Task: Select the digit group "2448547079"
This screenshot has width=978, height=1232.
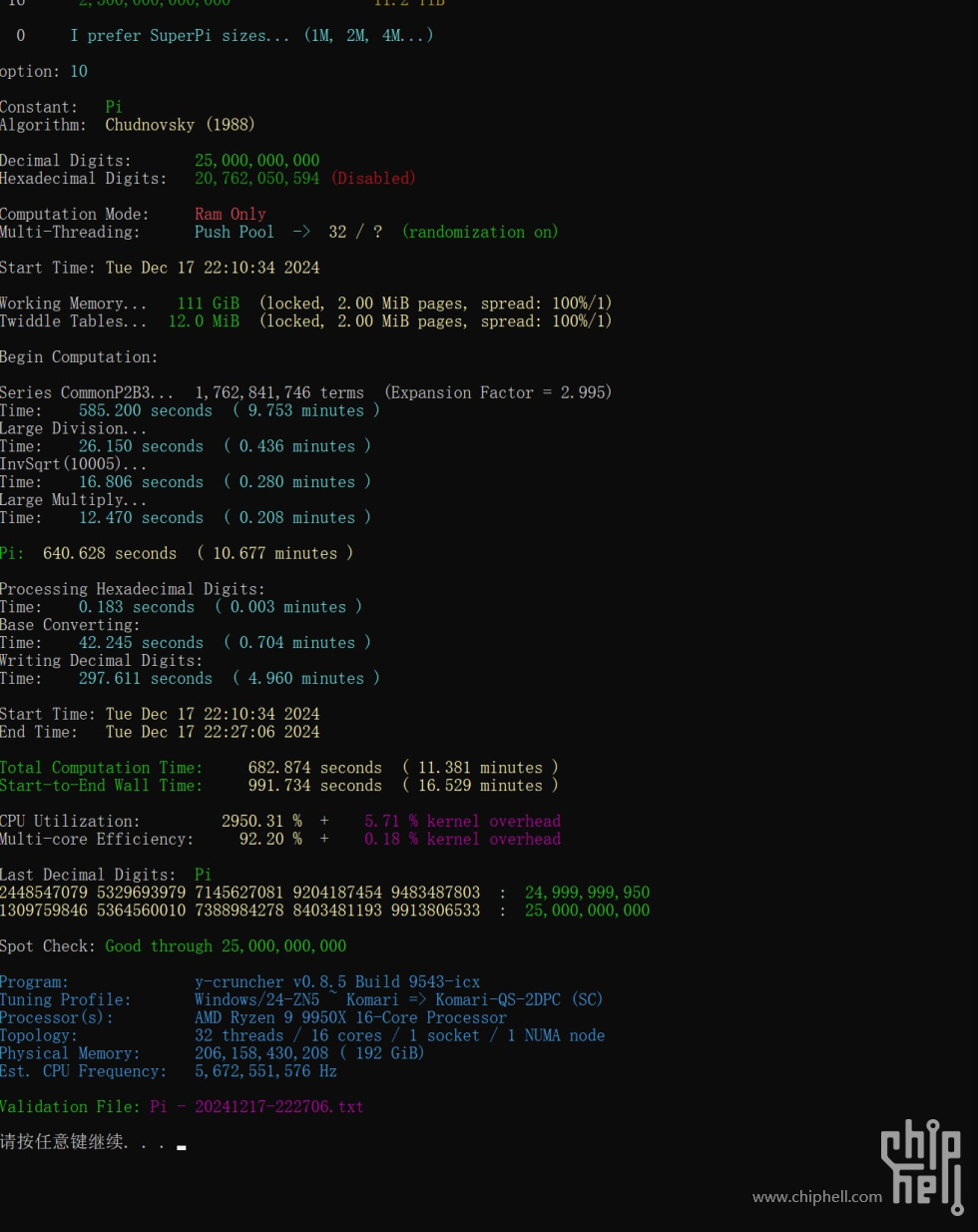Action: click(44, 894)
